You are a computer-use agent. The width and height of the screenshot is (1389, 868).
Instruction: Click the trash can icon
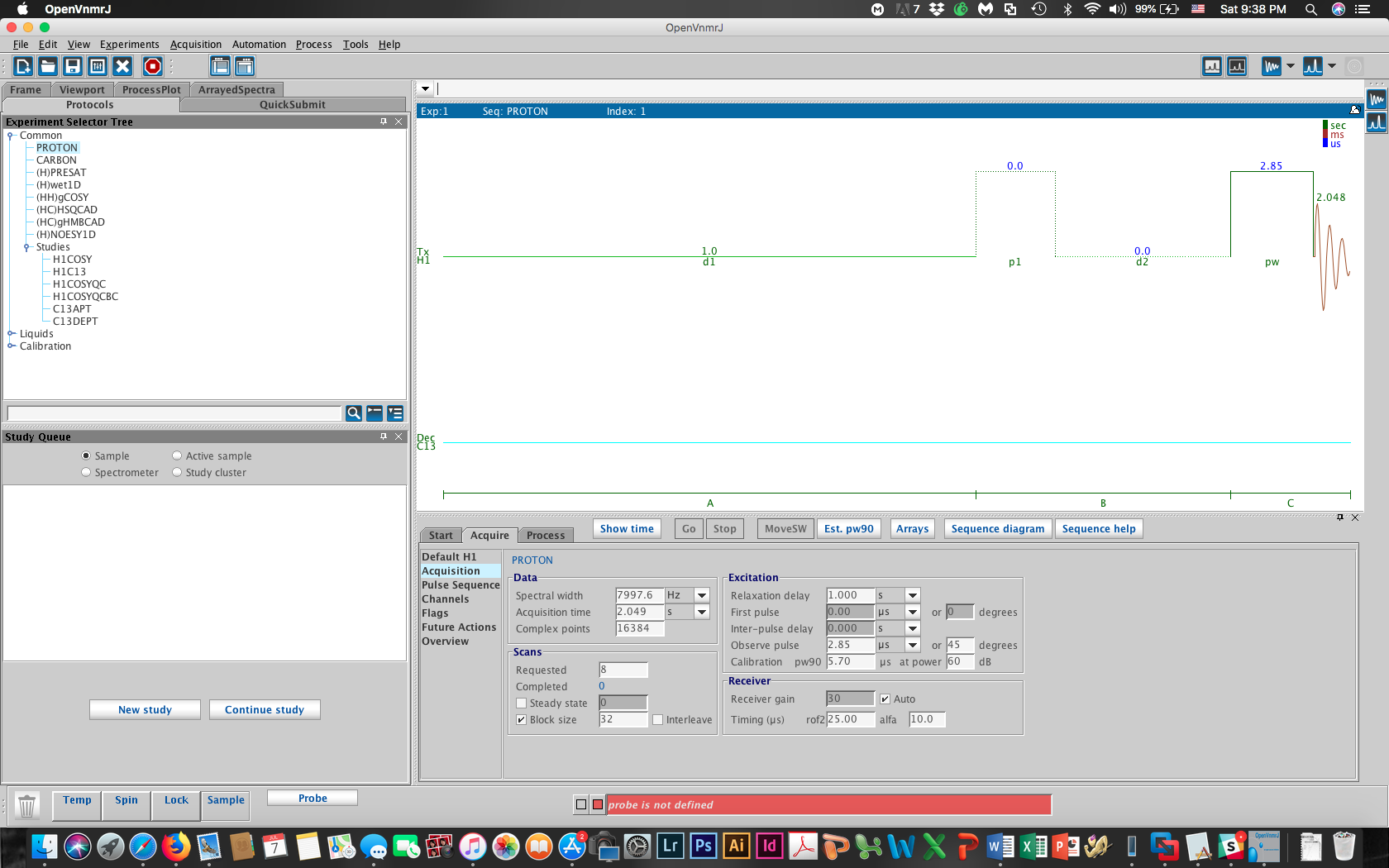pyautogui.click(x=26, y=805)
